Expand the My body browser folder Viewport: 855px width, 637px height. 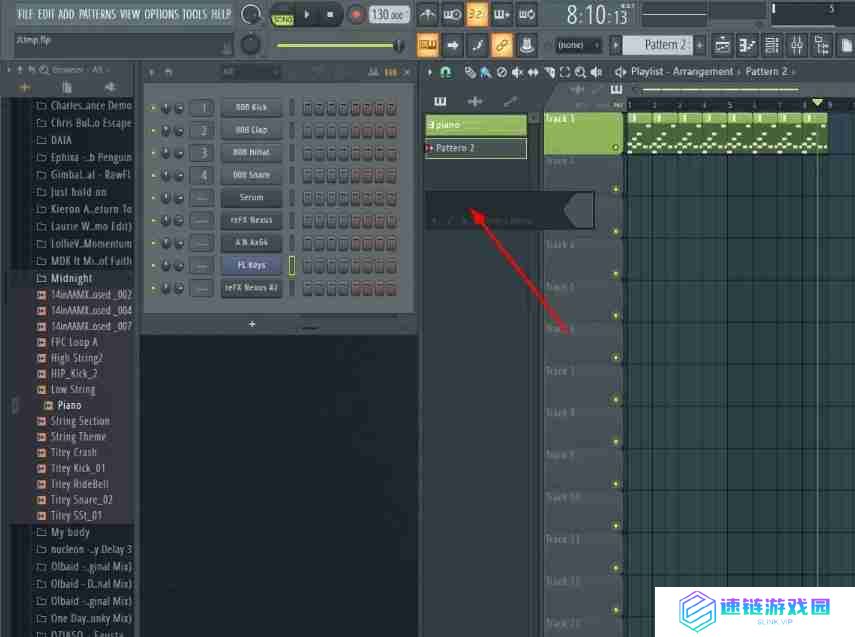(70, 532)
